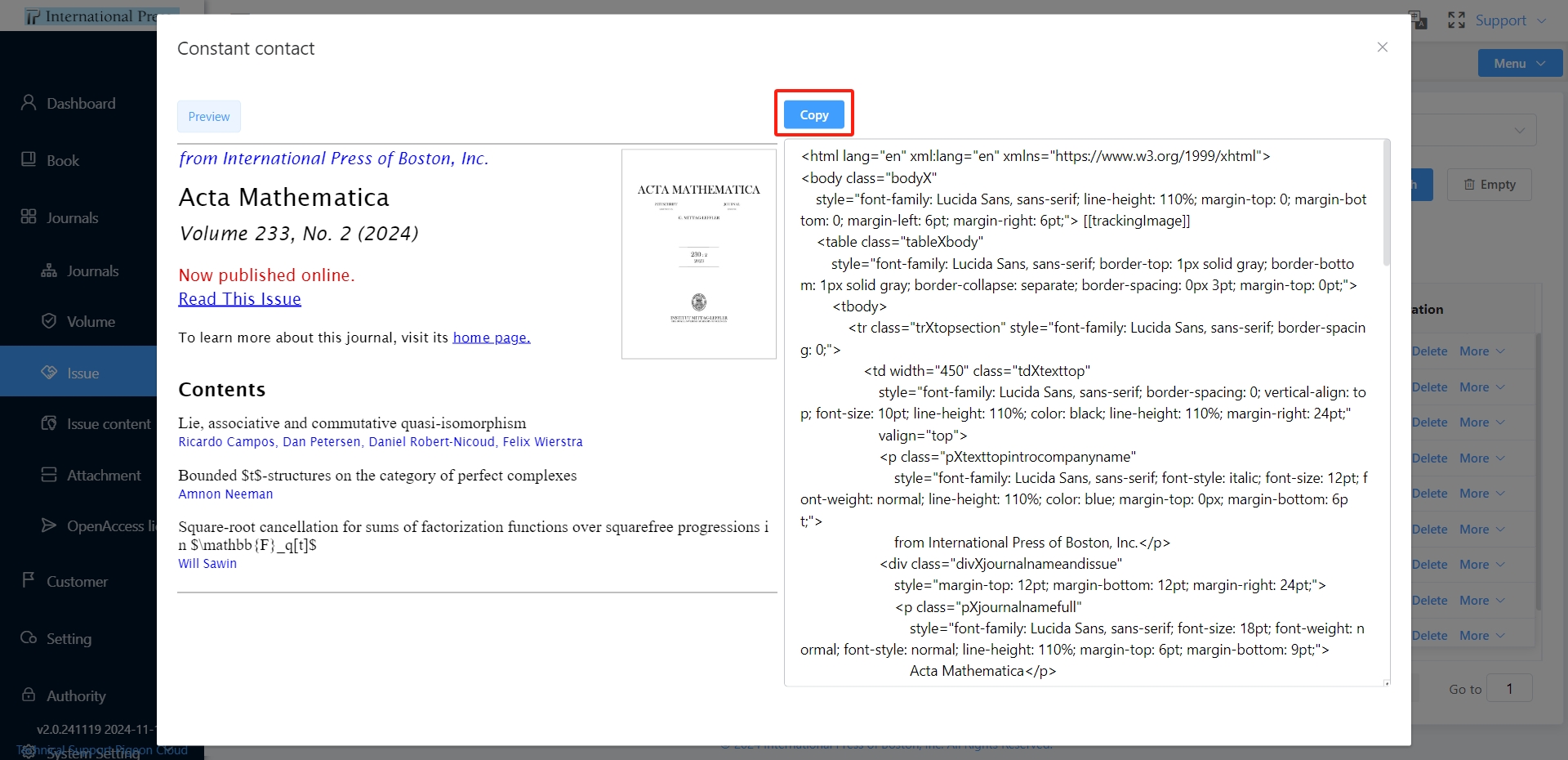
Task: Click author link Will Sawin
Action: tap(207, 564)
